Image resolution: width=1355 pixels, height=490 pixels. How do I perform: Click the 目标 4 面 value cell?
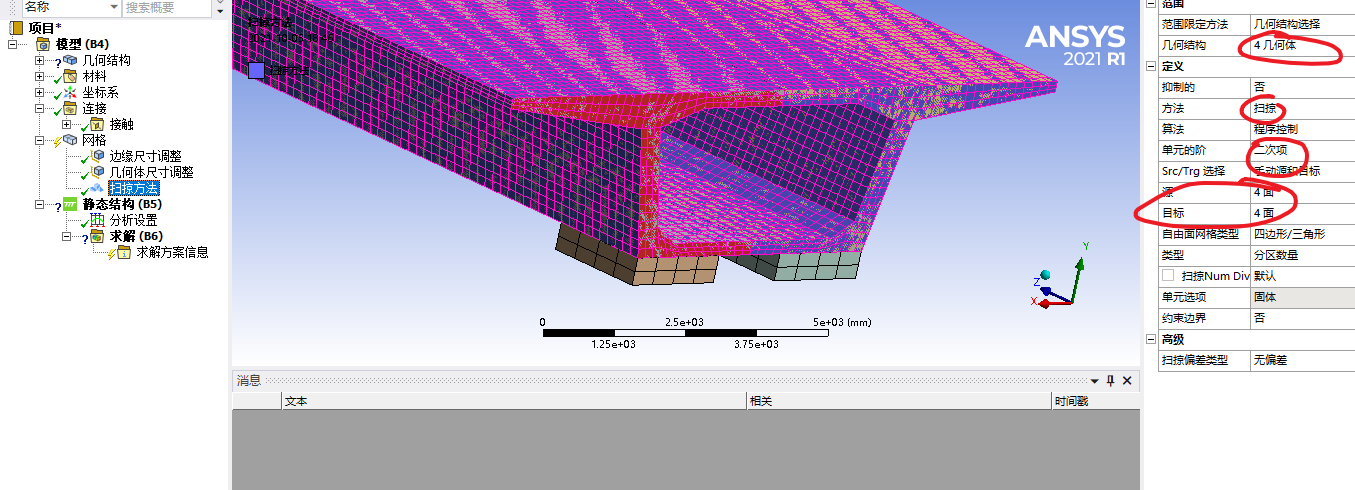tap(1302, 213)
